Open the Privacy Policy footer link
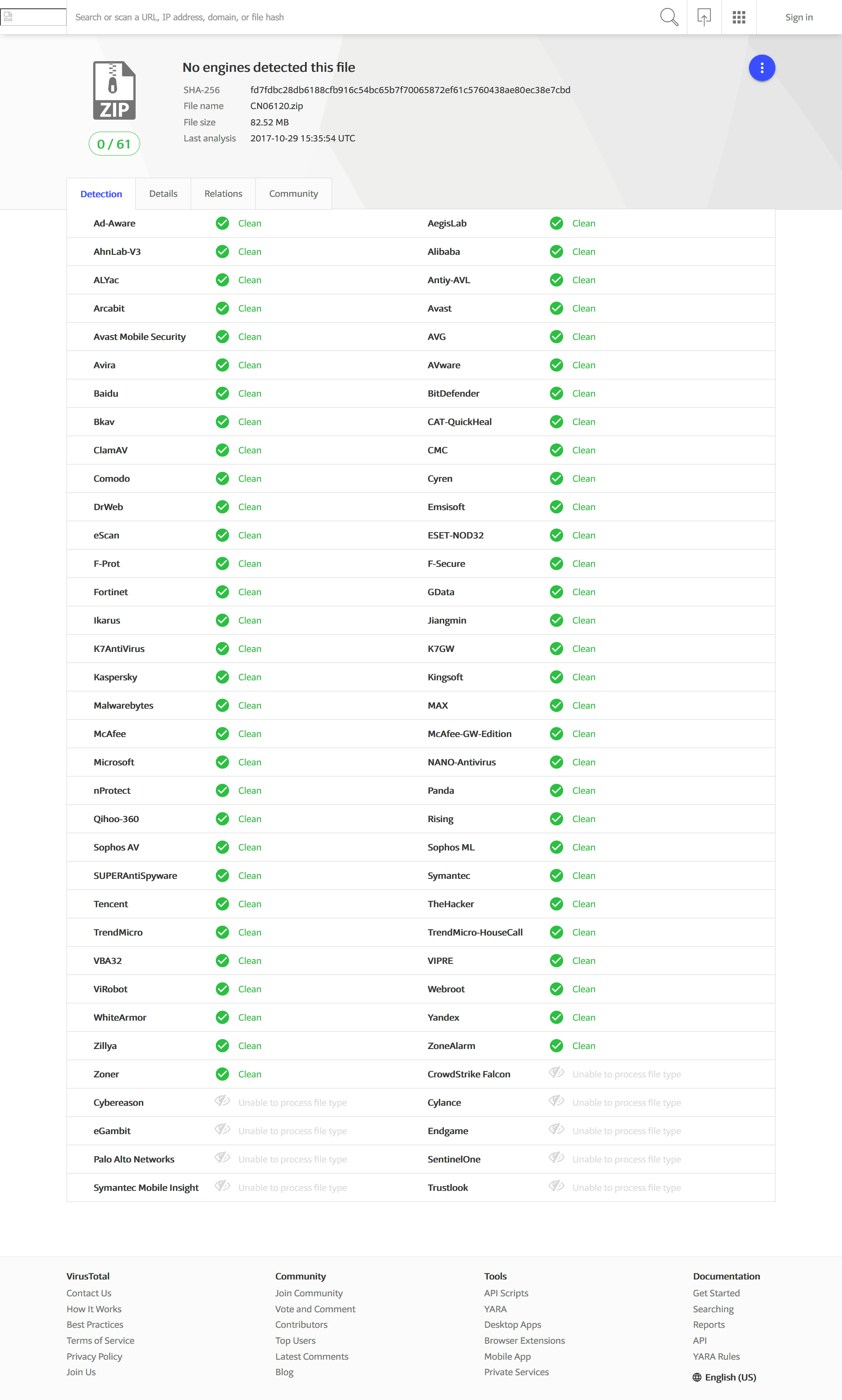The height and width of the screenshot is (1400, 842). [x=94, y=1356]
